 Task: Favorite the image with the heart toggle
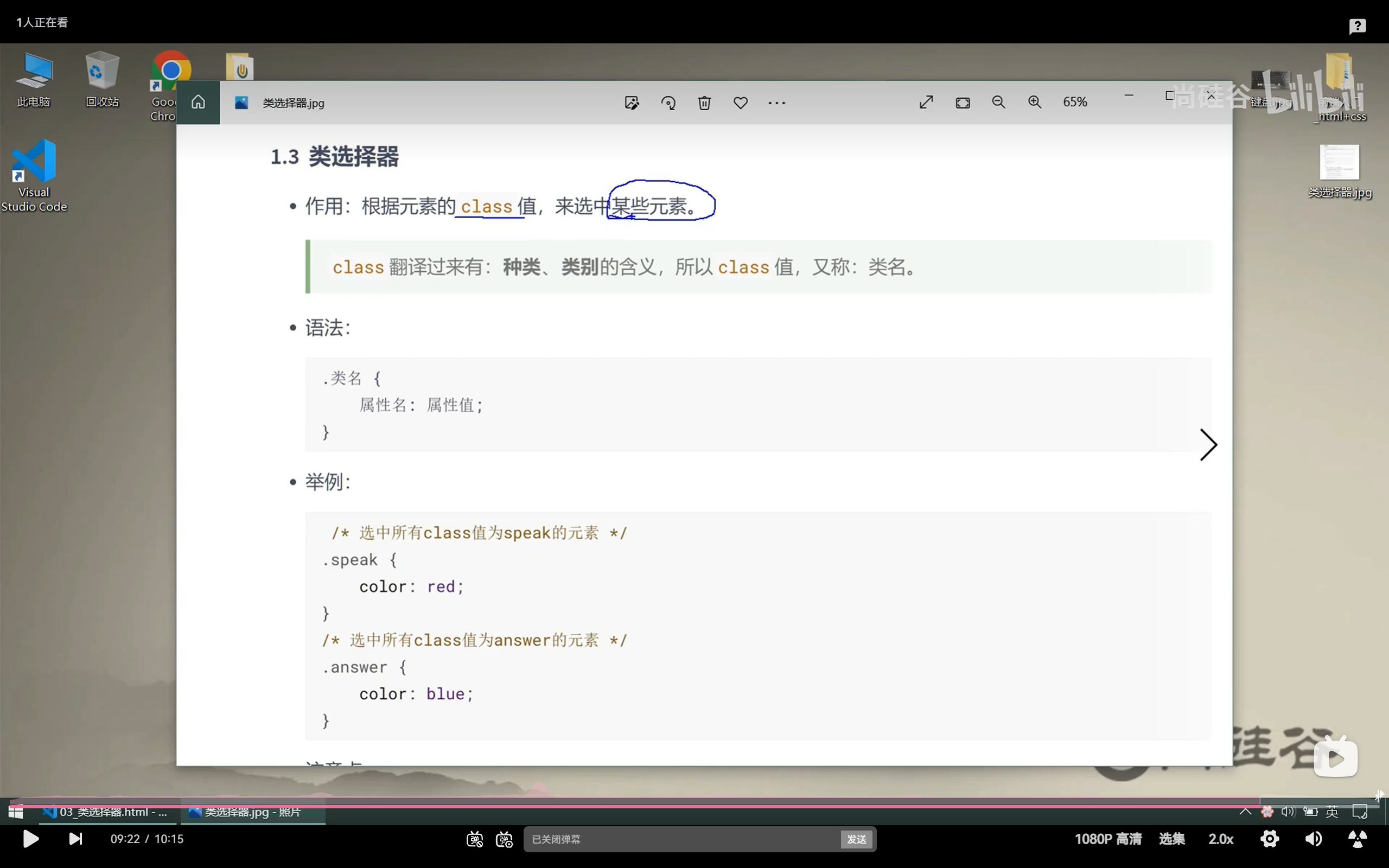pos(740,102)
